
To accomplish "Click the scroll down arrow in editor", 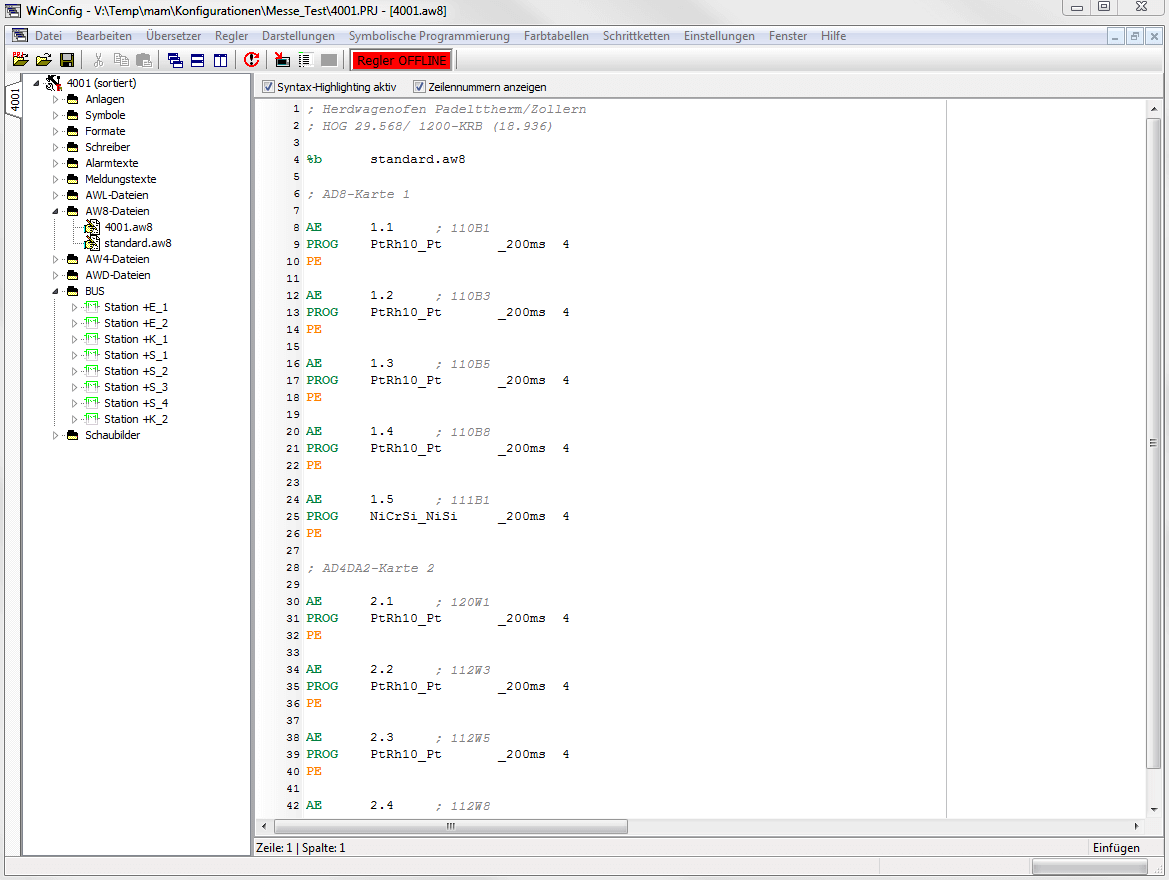I will [x=1153, y=809].
